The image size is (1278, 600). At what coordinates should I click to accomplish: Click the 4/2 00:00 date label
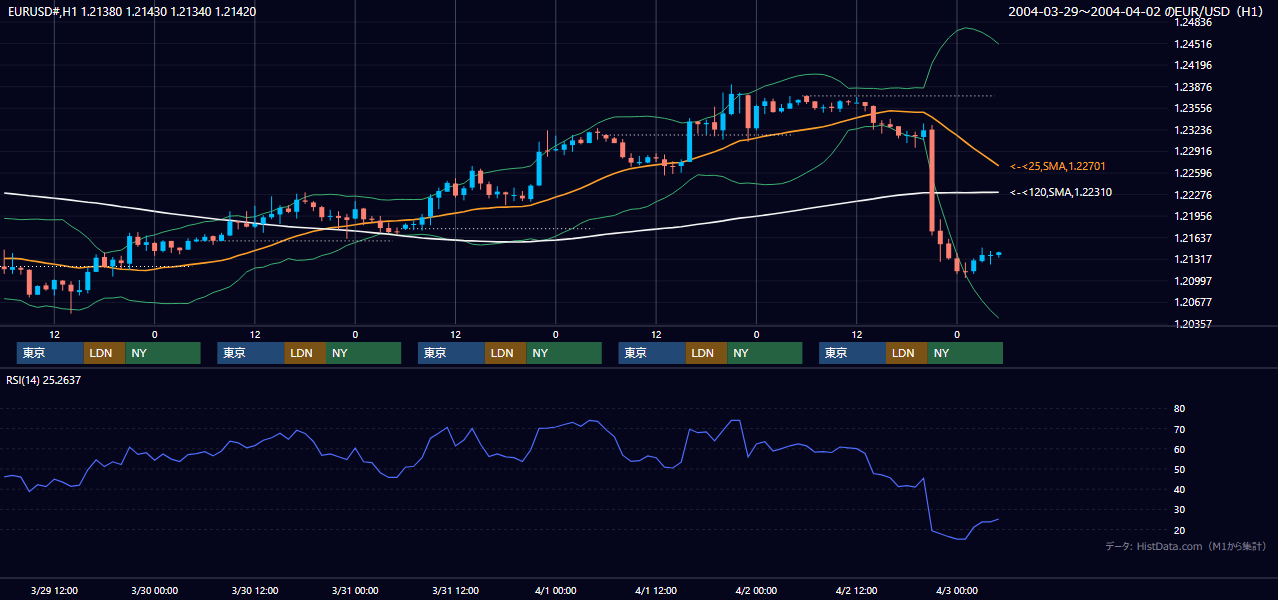pos(756,590)
